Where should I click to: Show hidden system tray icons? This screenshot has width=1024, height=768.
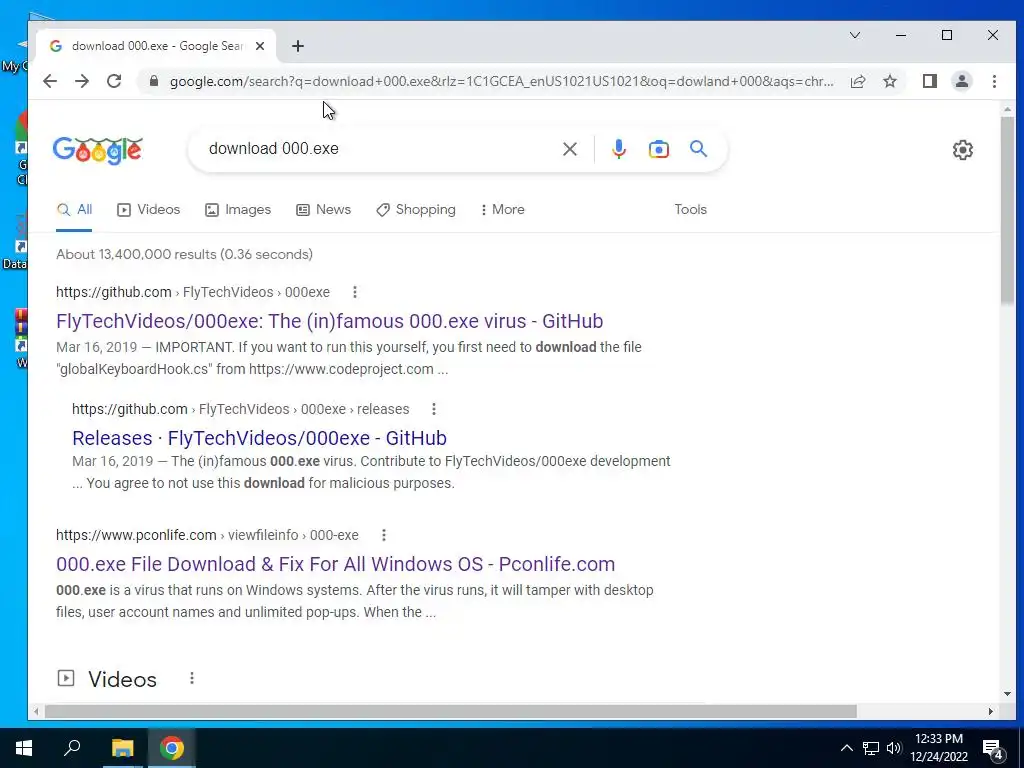[846, 748]
